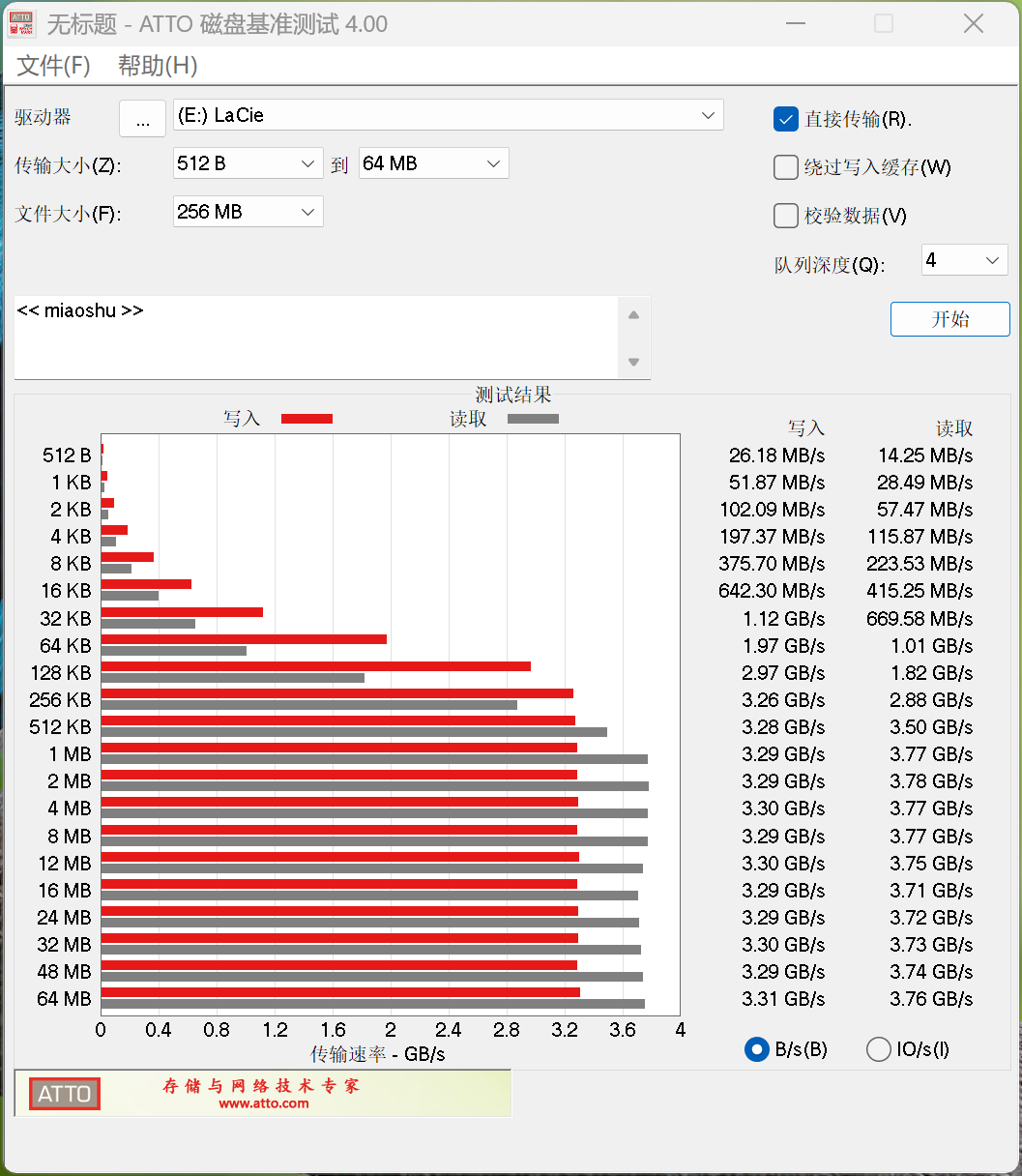
Task: Open the 文件(F) menu
Action: pos(52,66)
